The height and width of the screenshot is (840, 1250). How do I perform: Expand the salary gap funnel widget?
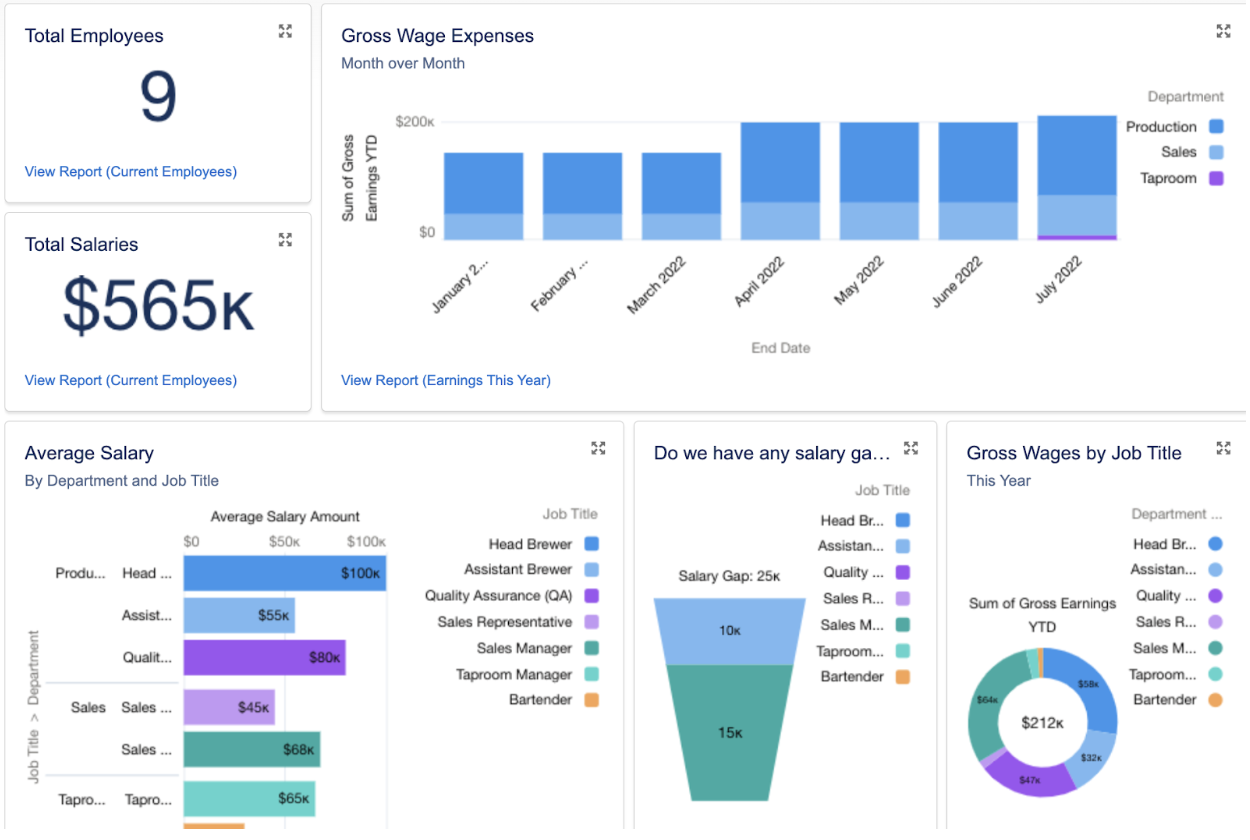tap(911, 449)
